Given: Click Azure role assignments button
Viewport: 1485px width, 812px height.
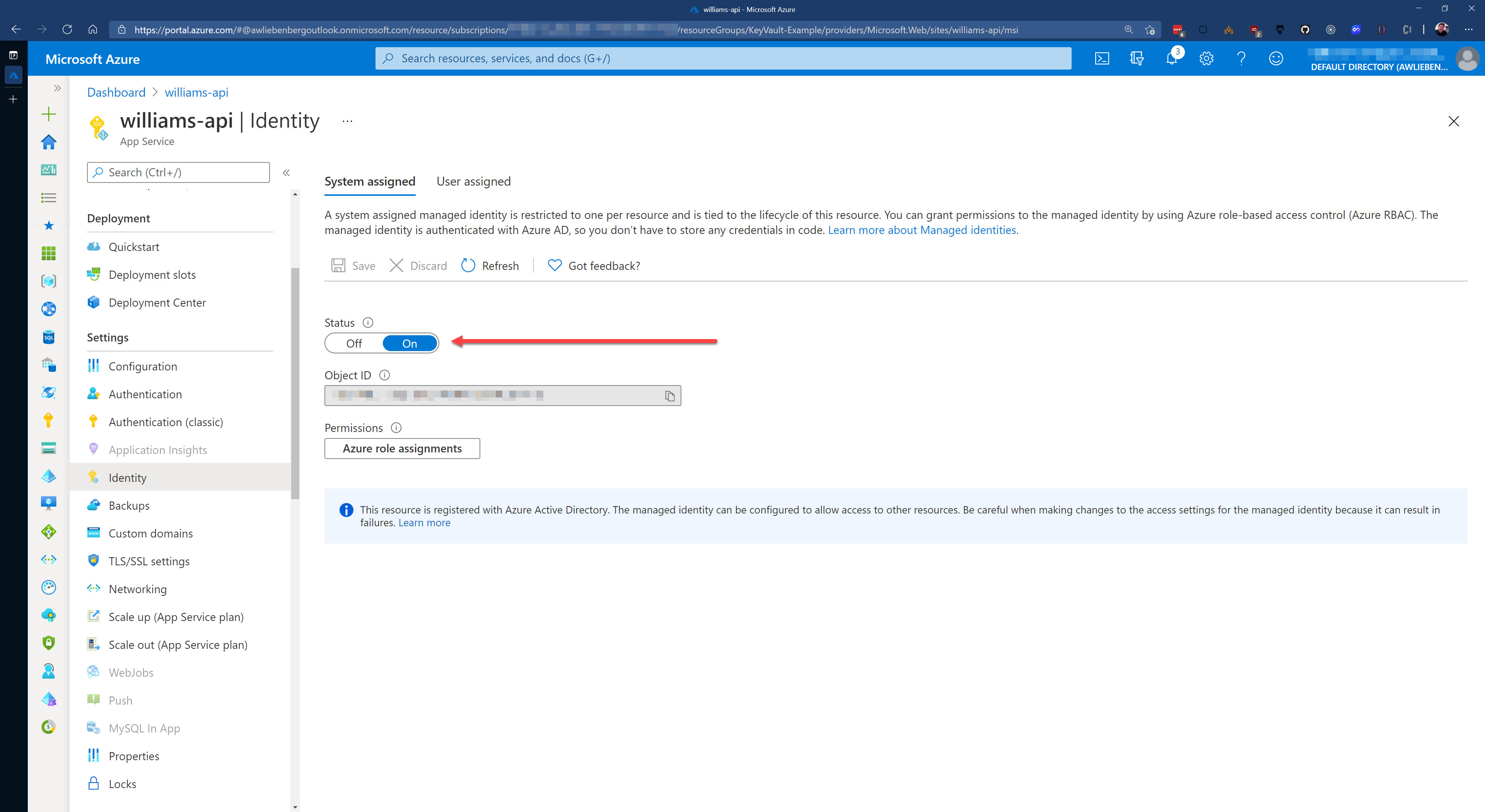Looking at the screenshot, I should coord(402,449).
